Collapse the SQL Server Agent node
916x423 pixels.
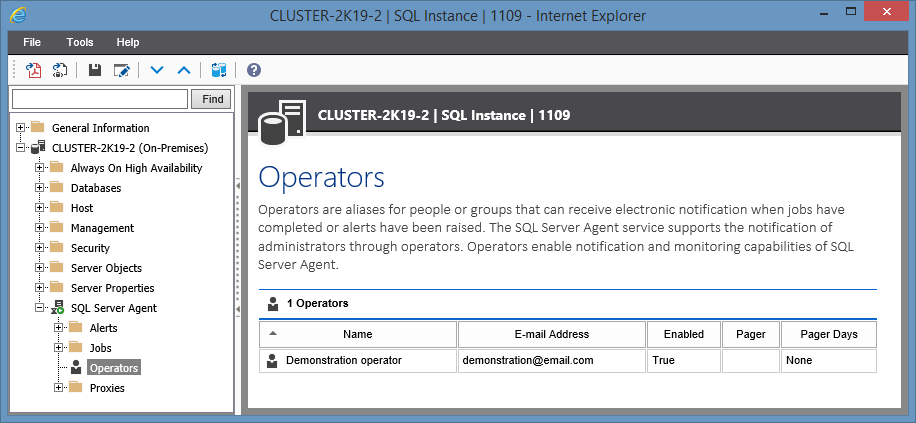tap(41, 308)
